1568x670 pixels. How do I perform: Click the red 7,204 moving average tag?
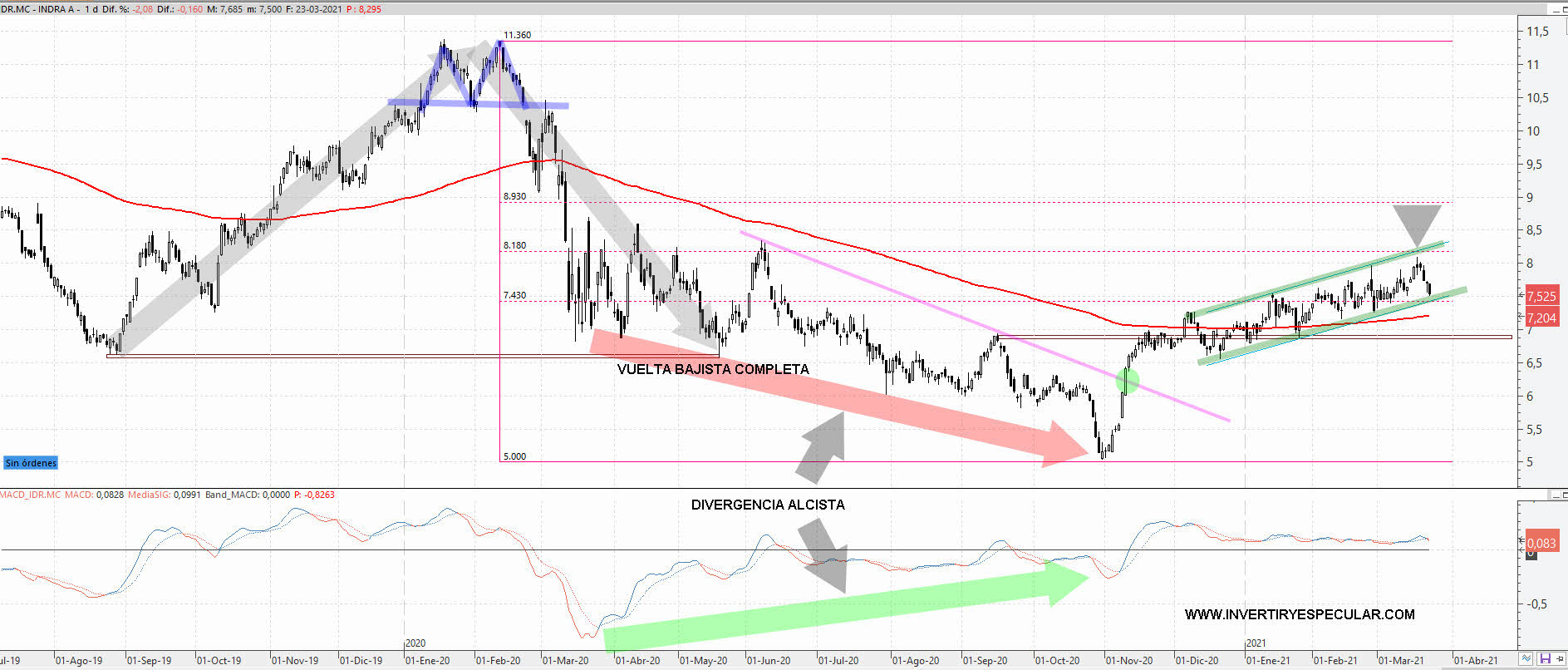click(1541, 318)
